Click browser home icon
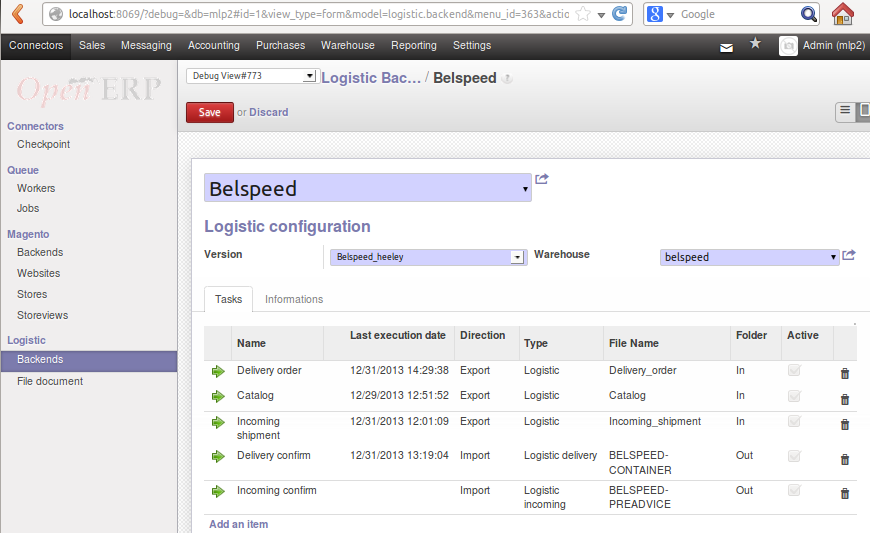 [x=843, y=14]
